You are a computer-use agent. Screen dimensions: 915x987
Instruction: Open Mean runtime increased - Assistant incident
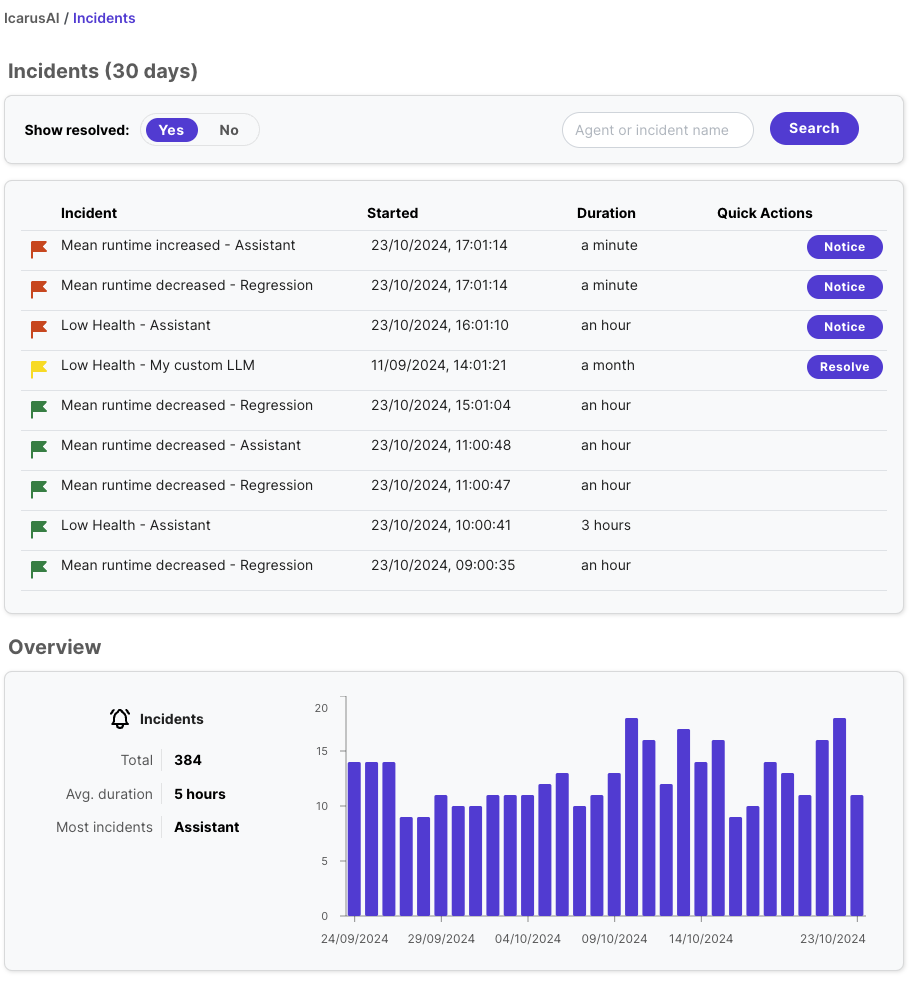tap(178, 245)
